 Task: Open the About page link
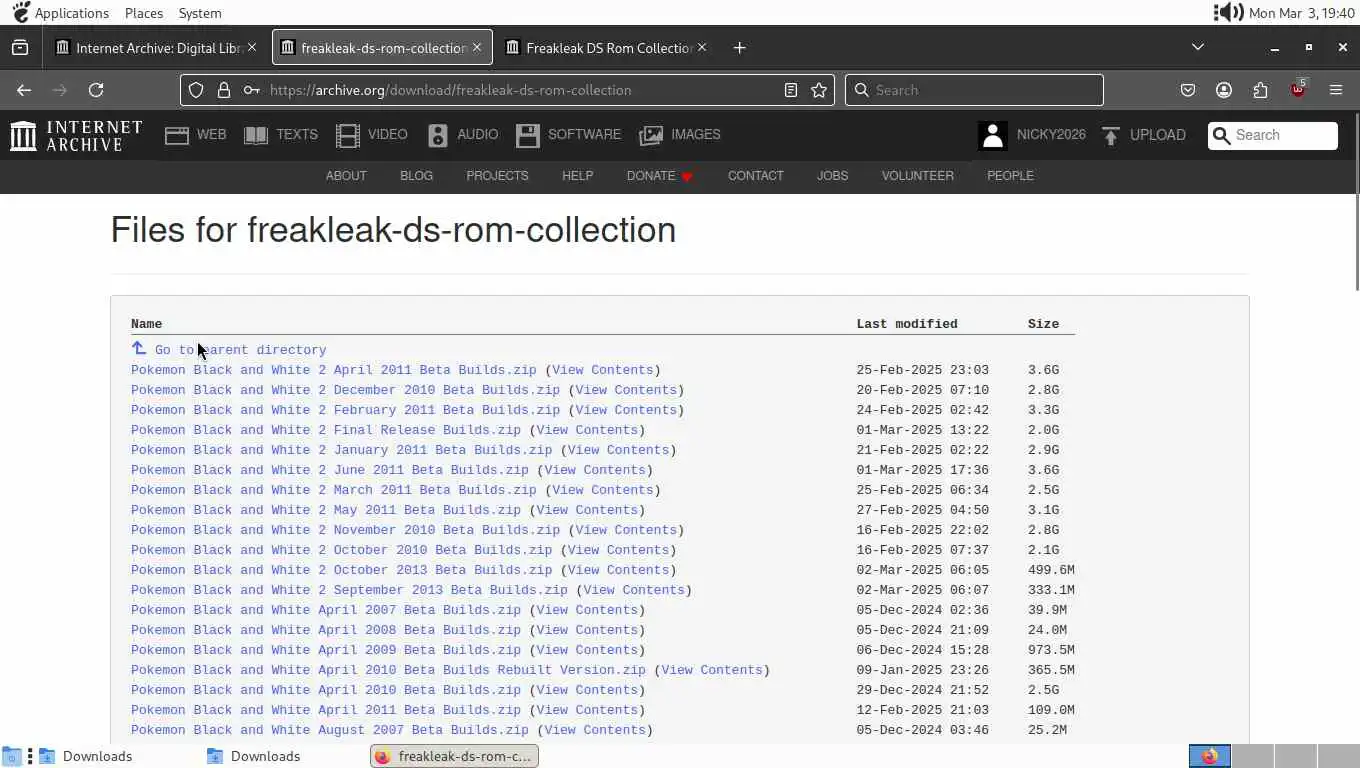pos(346,176)
